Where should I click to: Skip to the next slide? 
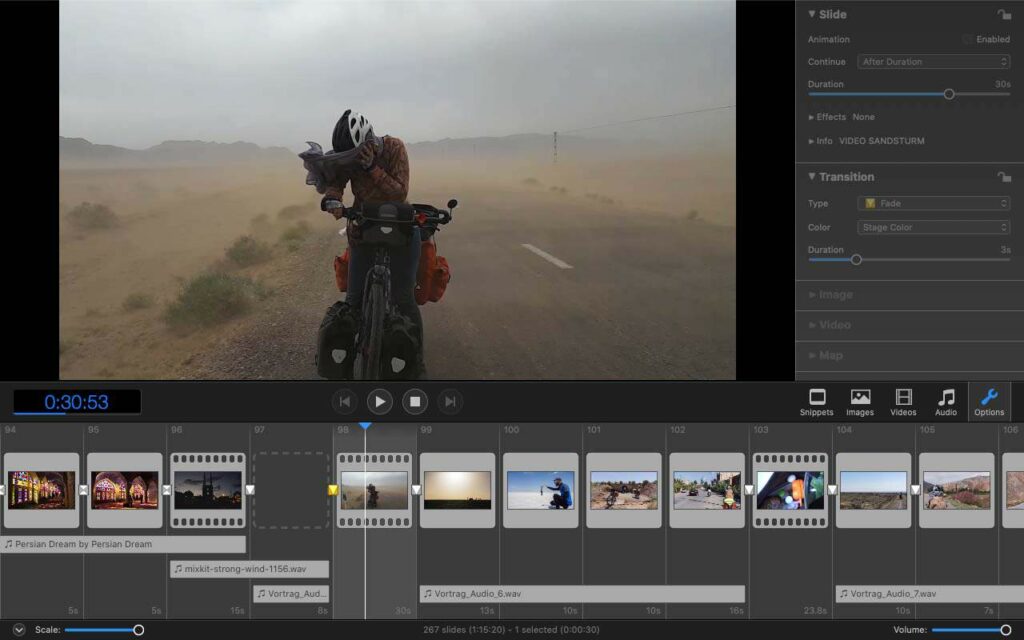click(x=450, y=402)
